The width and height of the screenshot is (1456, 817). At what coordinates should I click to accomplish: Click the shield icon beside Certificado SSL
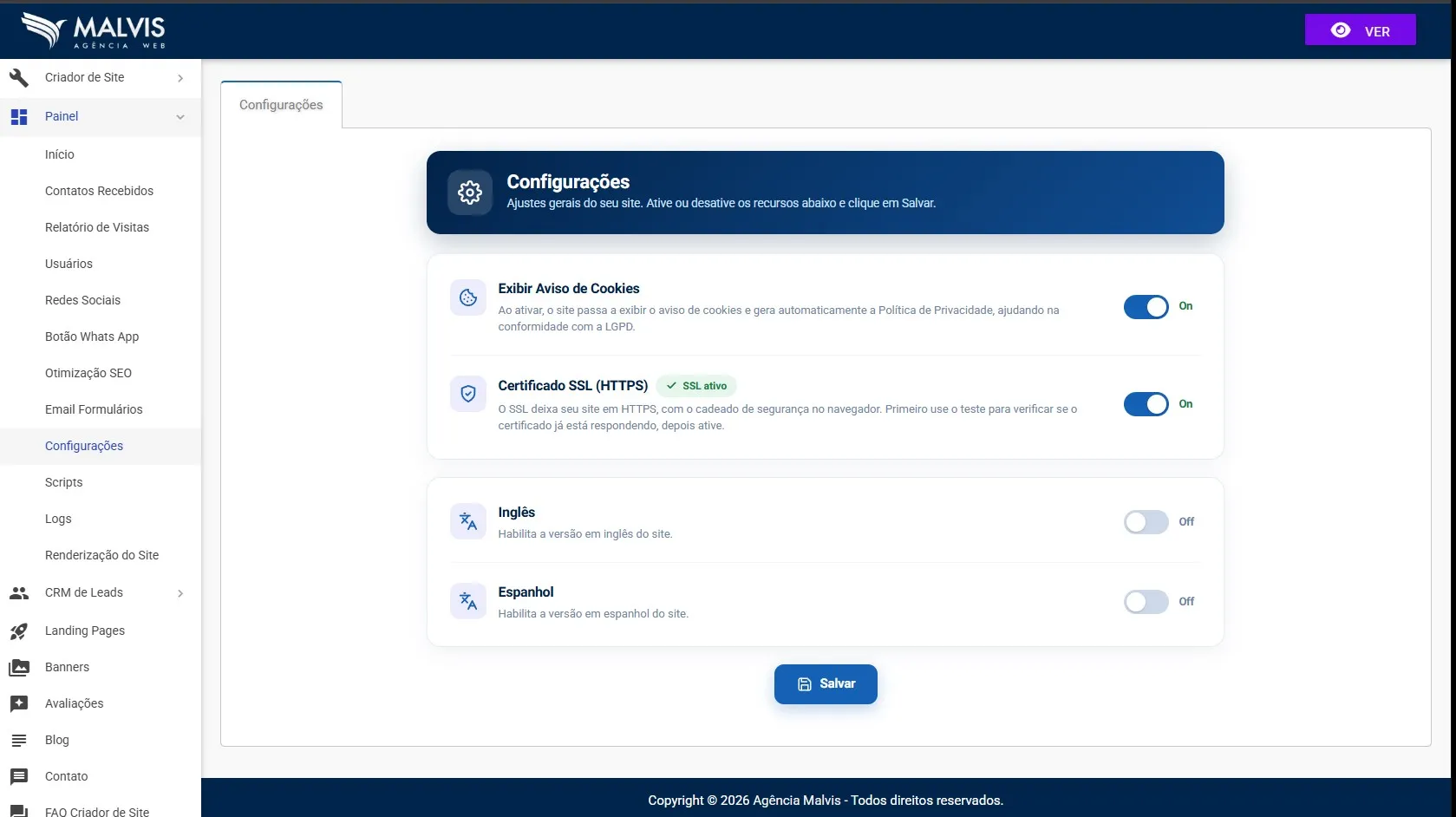pyautogui.click(x=468, y=394)
